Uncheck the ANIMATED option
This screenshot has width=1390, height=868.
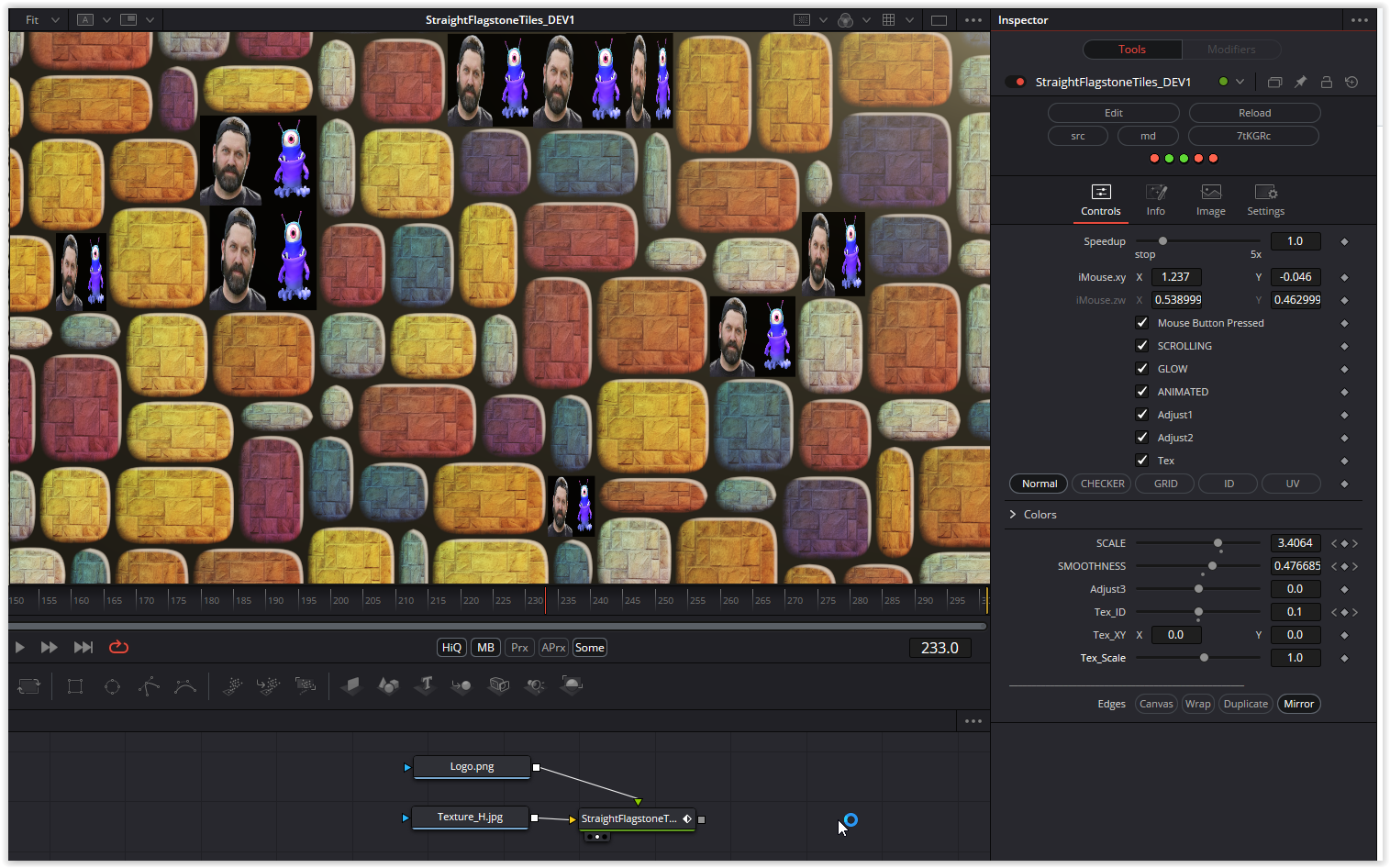pos(1142,392)
